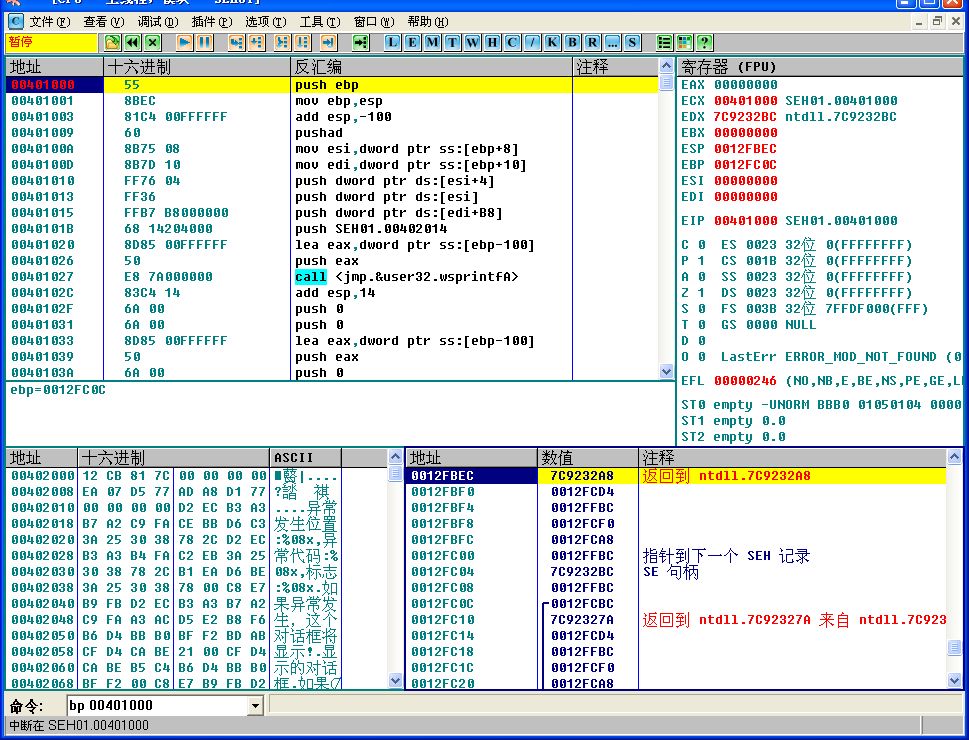The width and height of the screenshot is (969, 740).
Task: Open the 文件(F) menu
Action: point(50,22)
